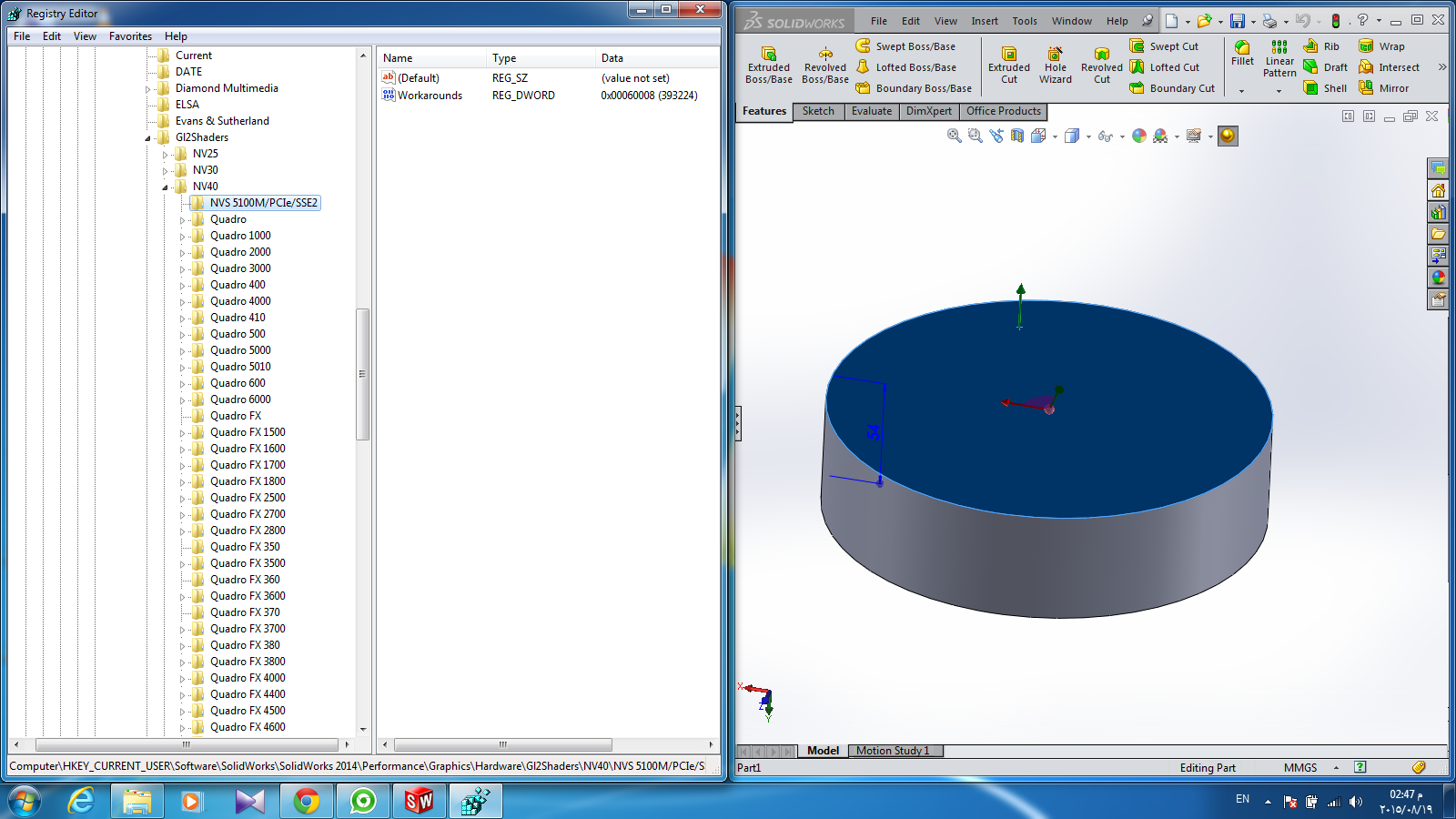Open Internet Explorer from the taskbar
Image resolution: width=1456 pixels, height=819 pixels.
coord(81,801)
